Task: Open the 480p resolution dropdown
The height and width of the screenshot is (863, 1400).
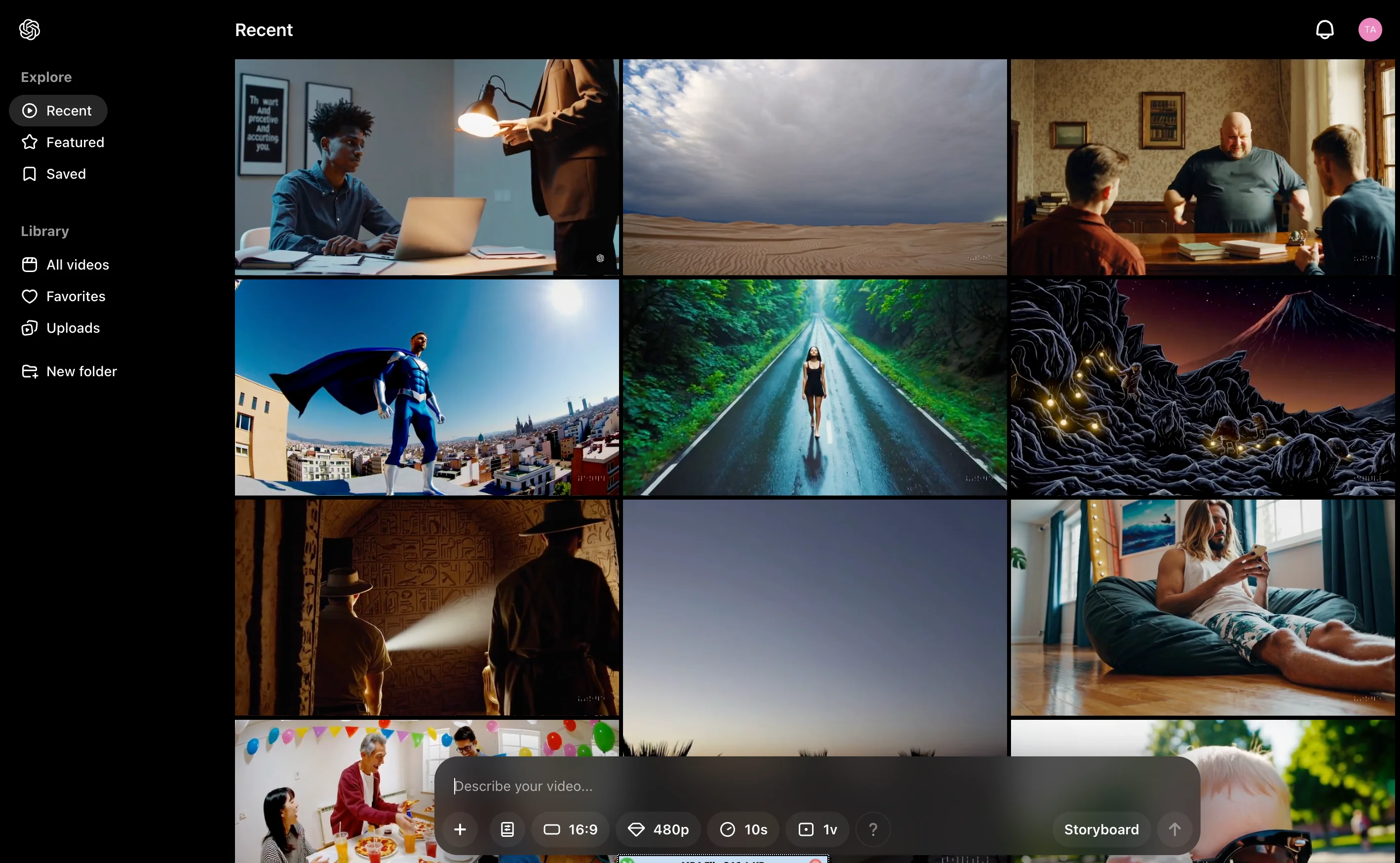Action: (x=658, y=829)
